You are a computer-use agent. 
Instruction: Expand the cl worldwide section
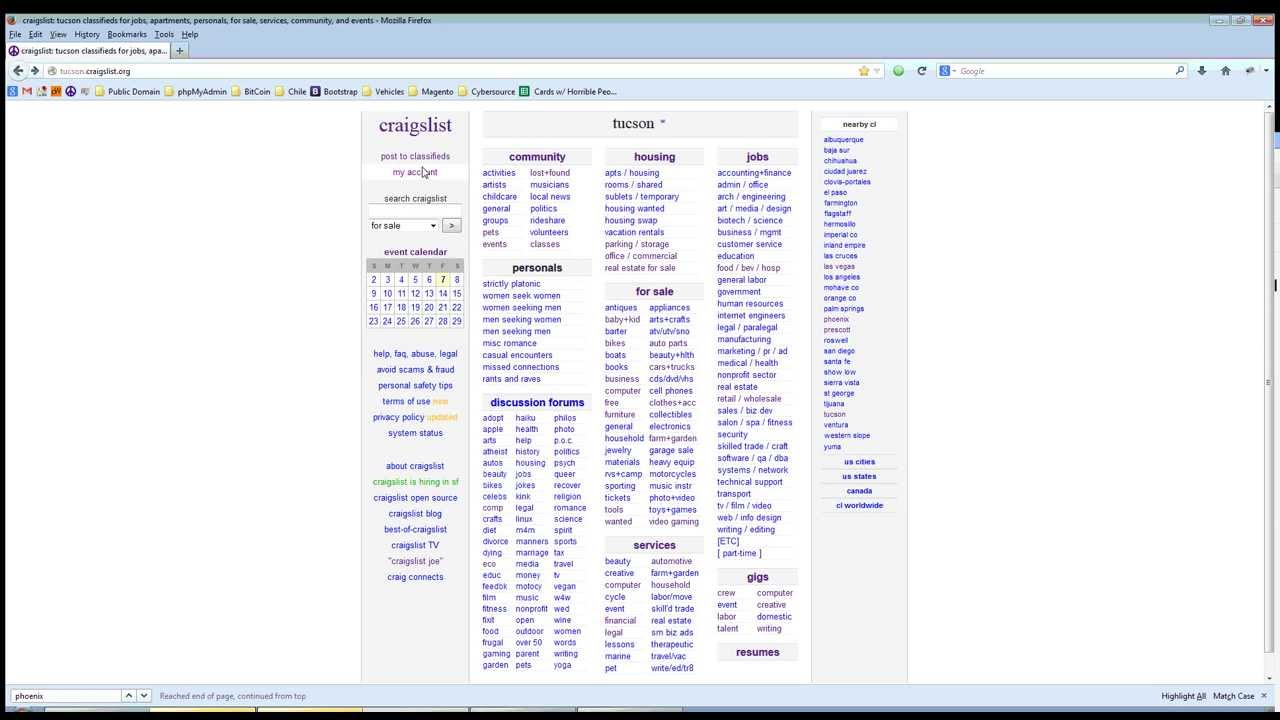click(x=859, y=505)
